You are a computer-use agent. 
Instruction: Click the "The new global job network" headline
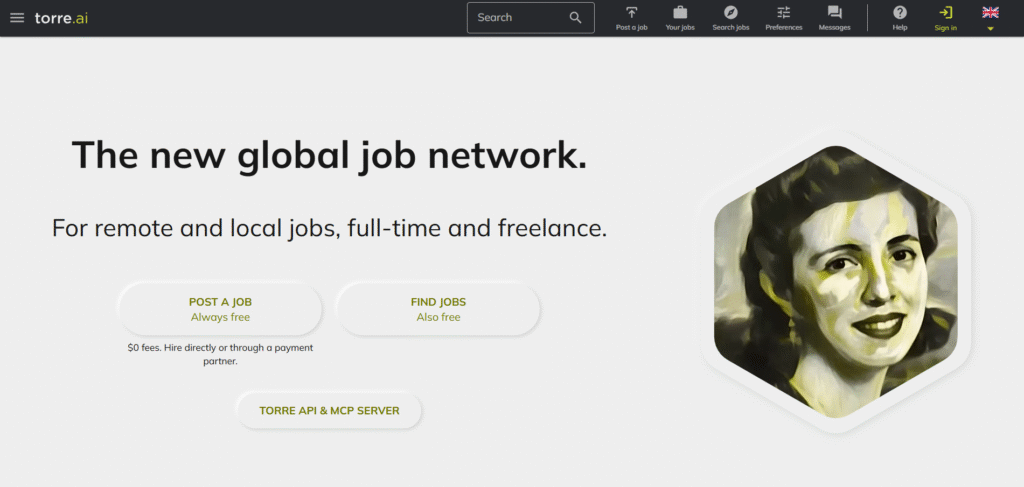pos(329,155)
